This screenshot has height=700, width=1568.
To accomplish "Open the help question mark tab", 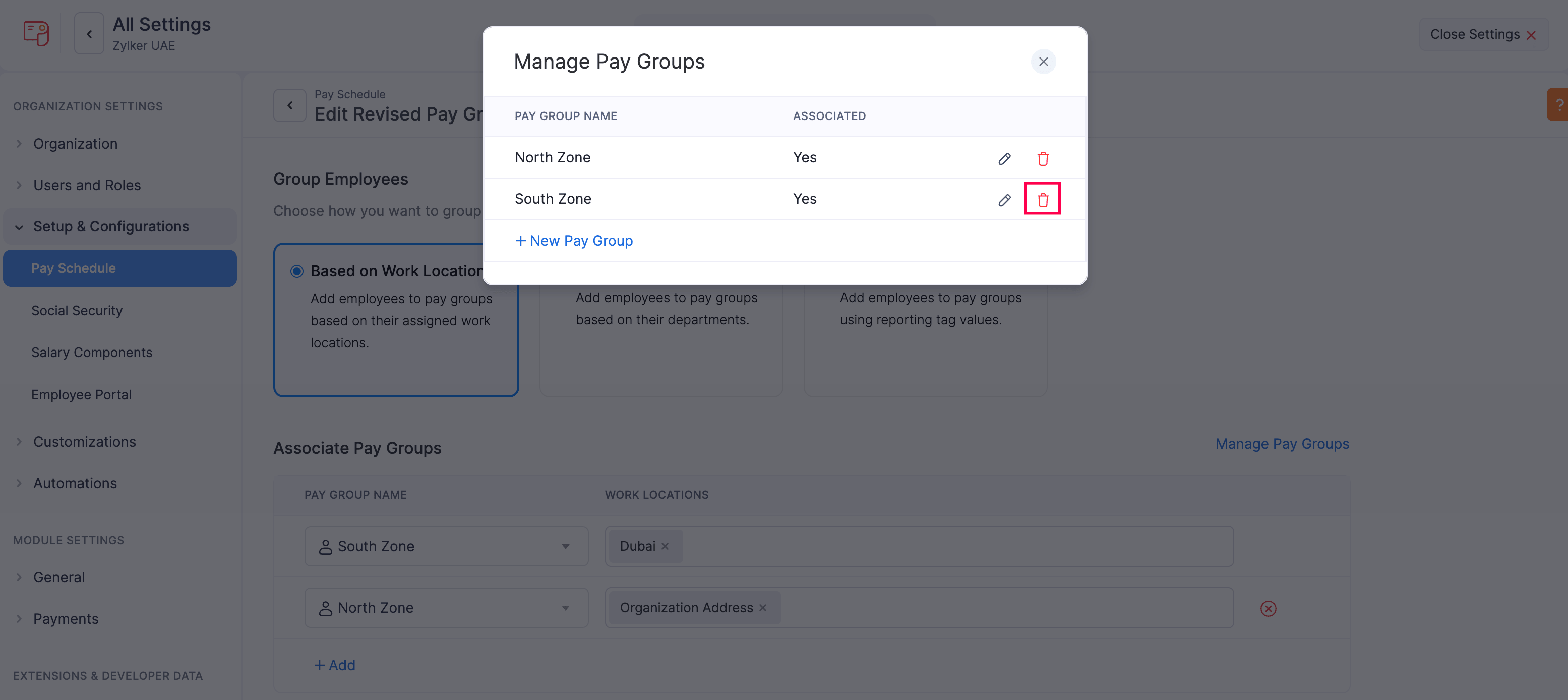I will [x=1558, y=105].
